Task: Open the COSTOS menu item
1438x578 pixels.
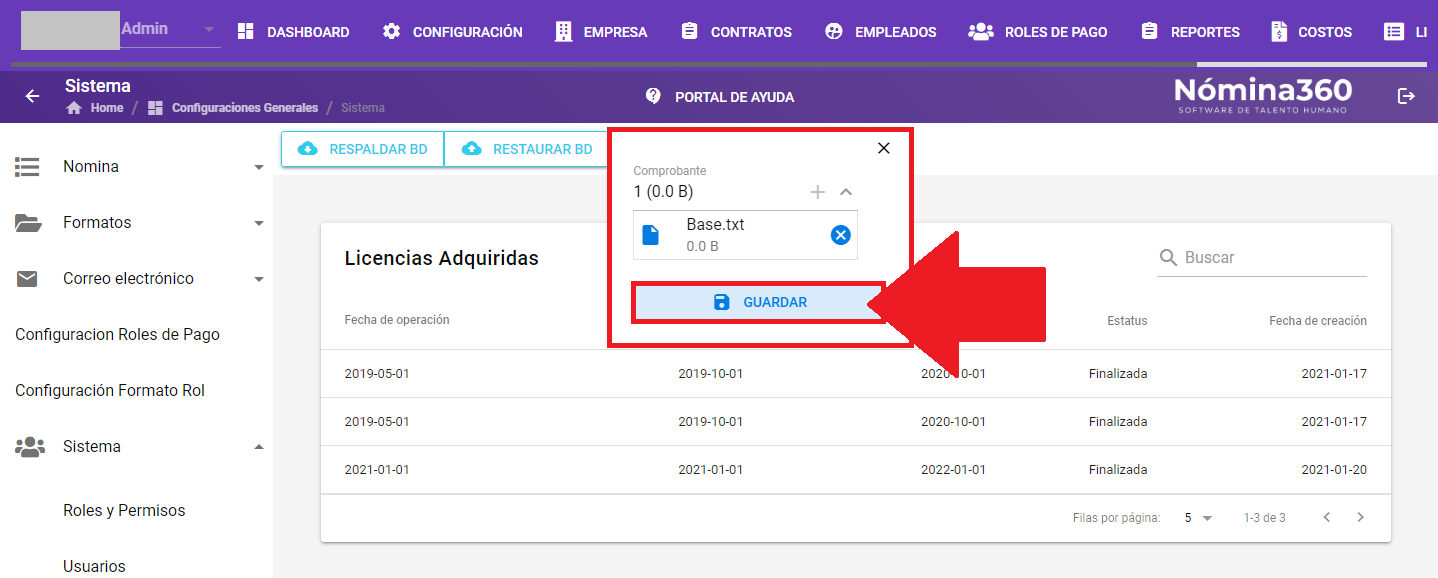Action: tap(1311, 32)
